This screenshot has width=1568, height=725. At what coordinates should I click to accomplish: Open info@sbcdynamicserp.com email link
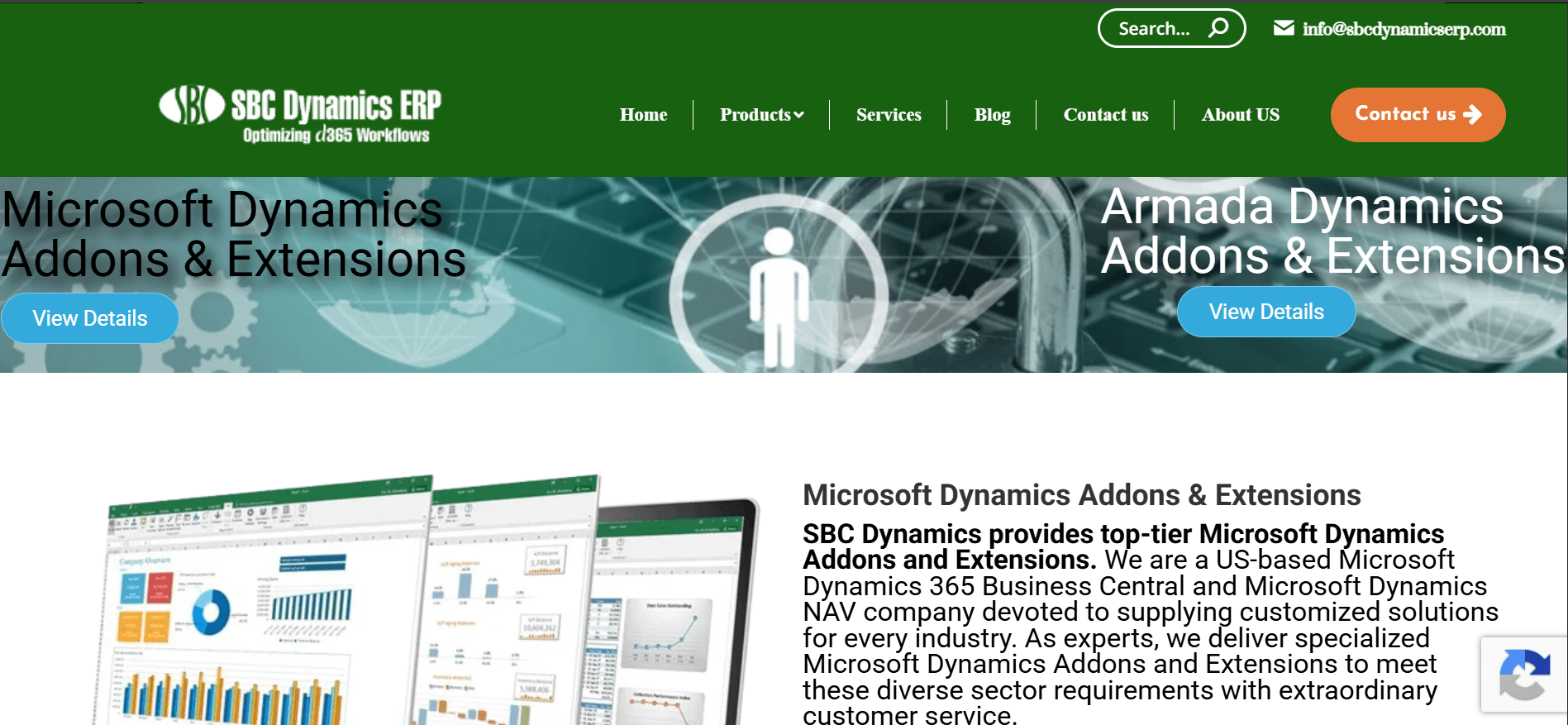(x=1404, y=29)
